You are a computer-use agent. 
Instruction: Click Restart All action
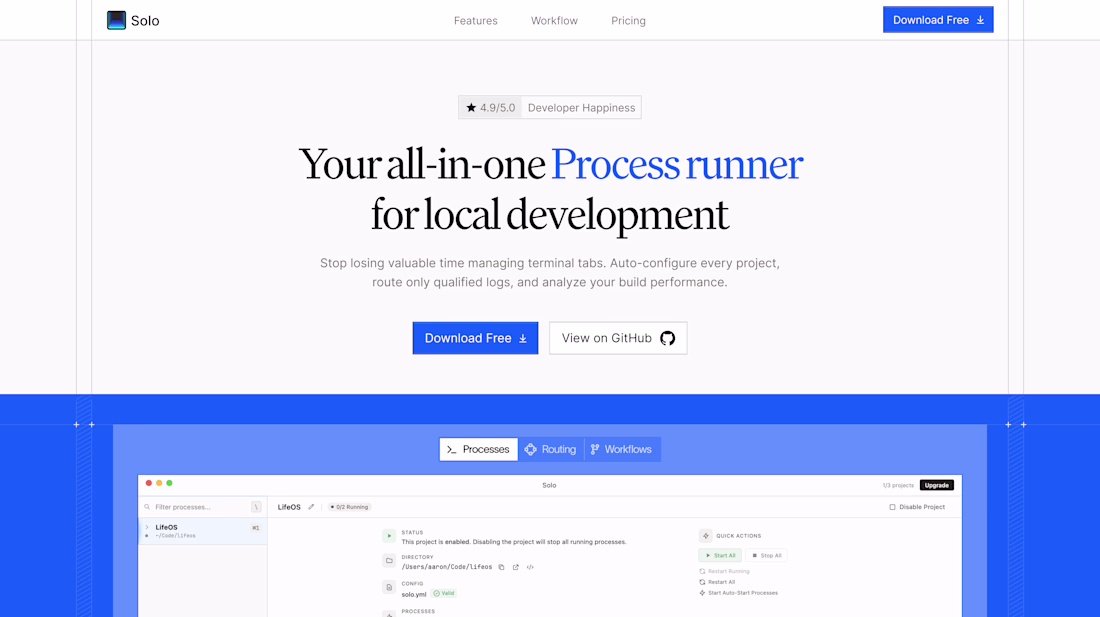click(x=717, y=582)
